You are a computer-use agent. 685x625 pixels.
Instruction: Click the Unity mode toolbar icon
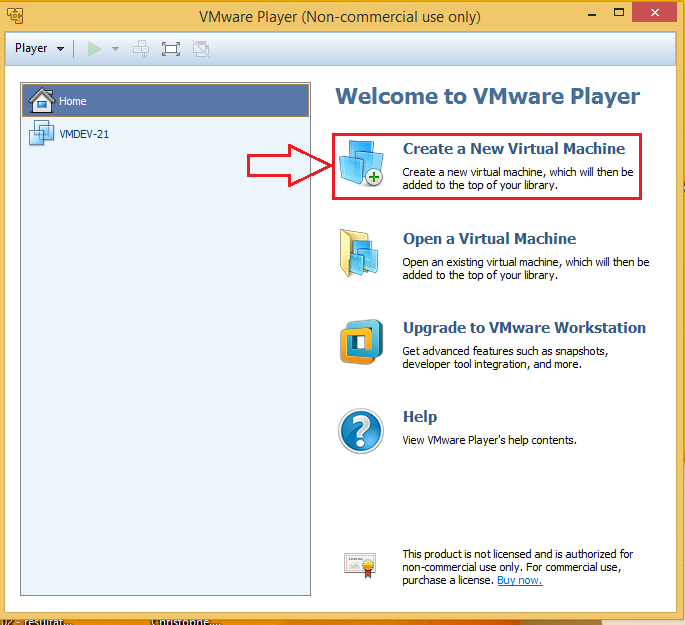(201, 48)
